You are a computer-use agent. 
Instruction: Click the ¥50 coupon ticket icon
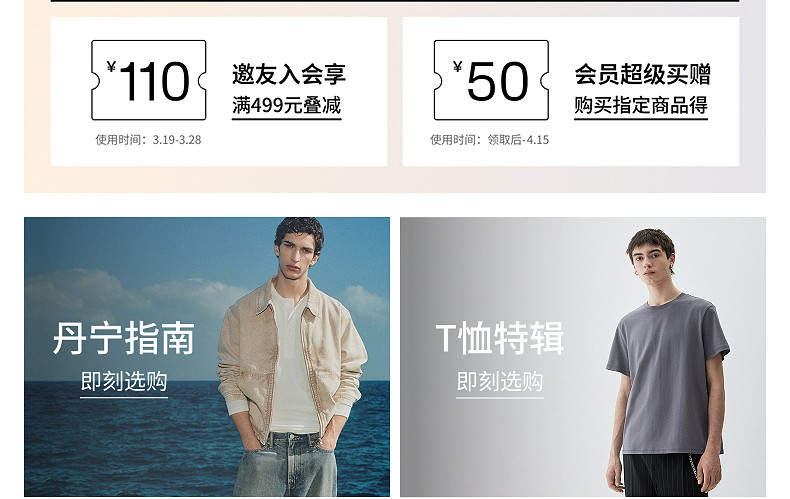[x=491, y=80]
